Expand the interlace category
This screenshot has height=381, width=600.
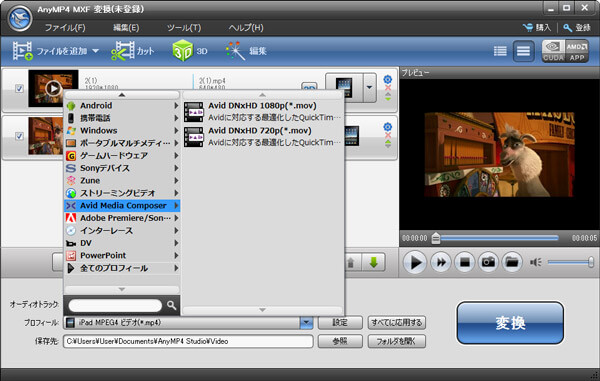click(x=122, y=231)
